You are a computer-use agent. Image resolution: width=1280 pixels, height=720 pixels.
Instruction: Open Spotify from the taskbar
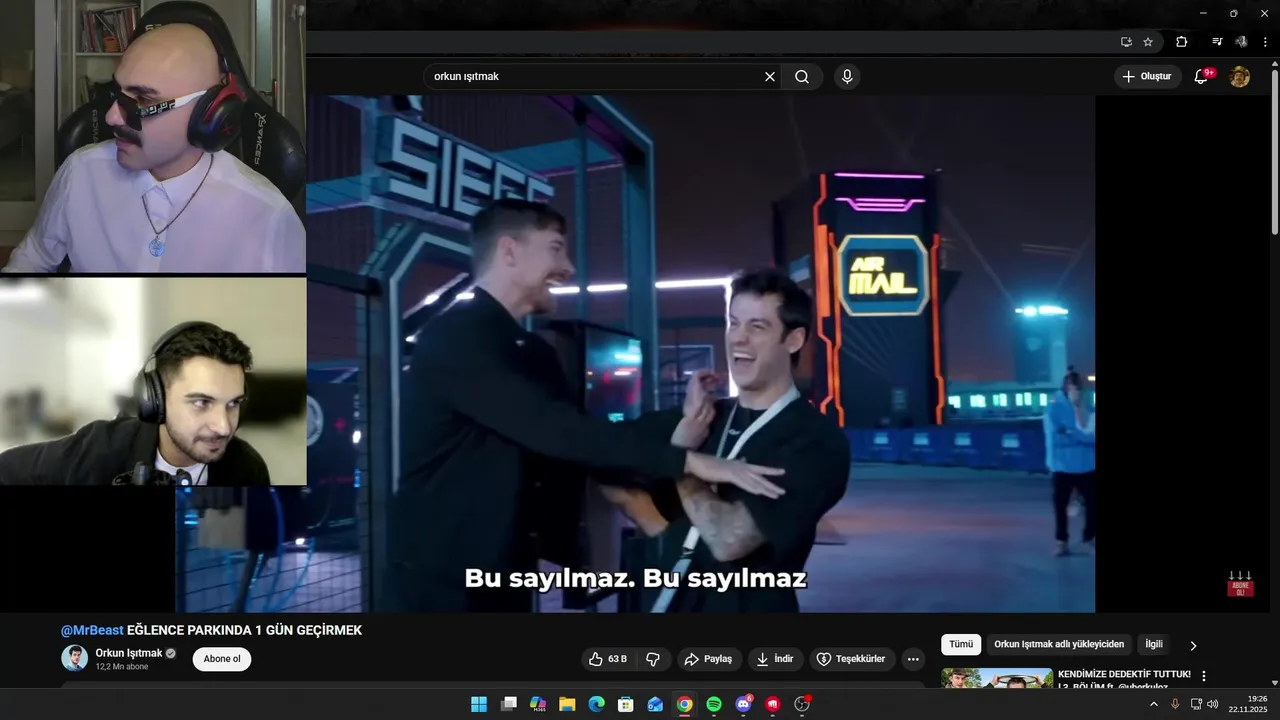(714, 704)
